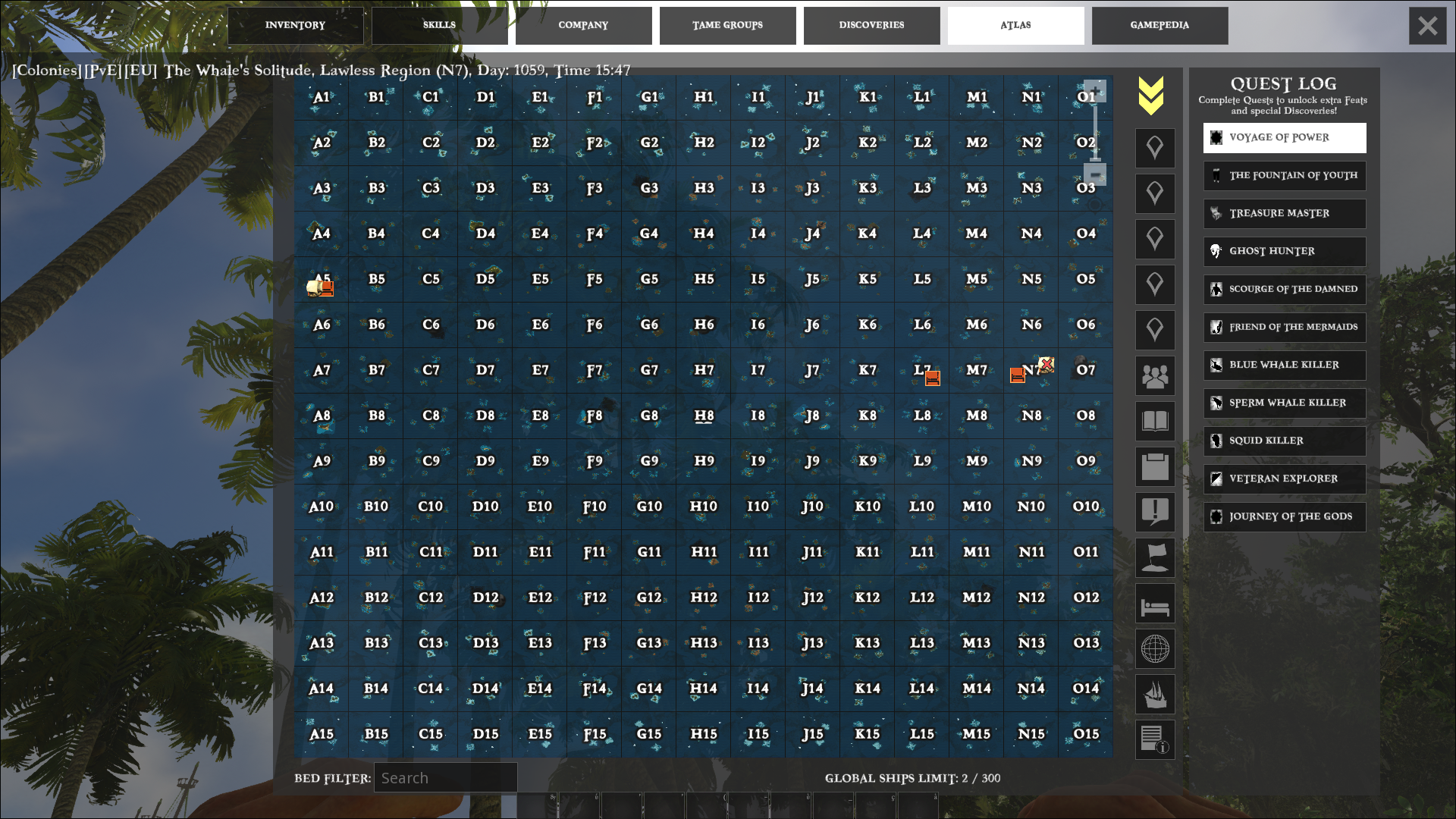Viewport: 1456px width, 819px height.
Task: Open the Treasure Master quest
Action: pyautogui.click(x=1285, y=214)
